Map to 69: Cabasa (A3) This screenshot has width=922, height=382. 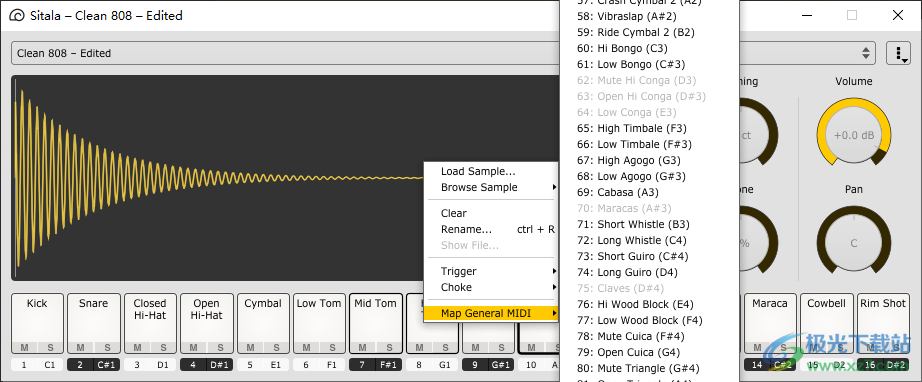[x=649, y=192]
